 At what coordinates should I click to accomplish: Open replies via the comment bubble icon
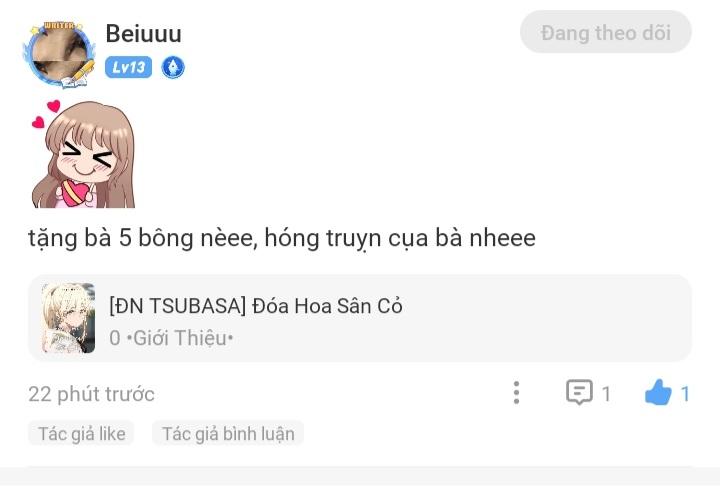point(579,393)
